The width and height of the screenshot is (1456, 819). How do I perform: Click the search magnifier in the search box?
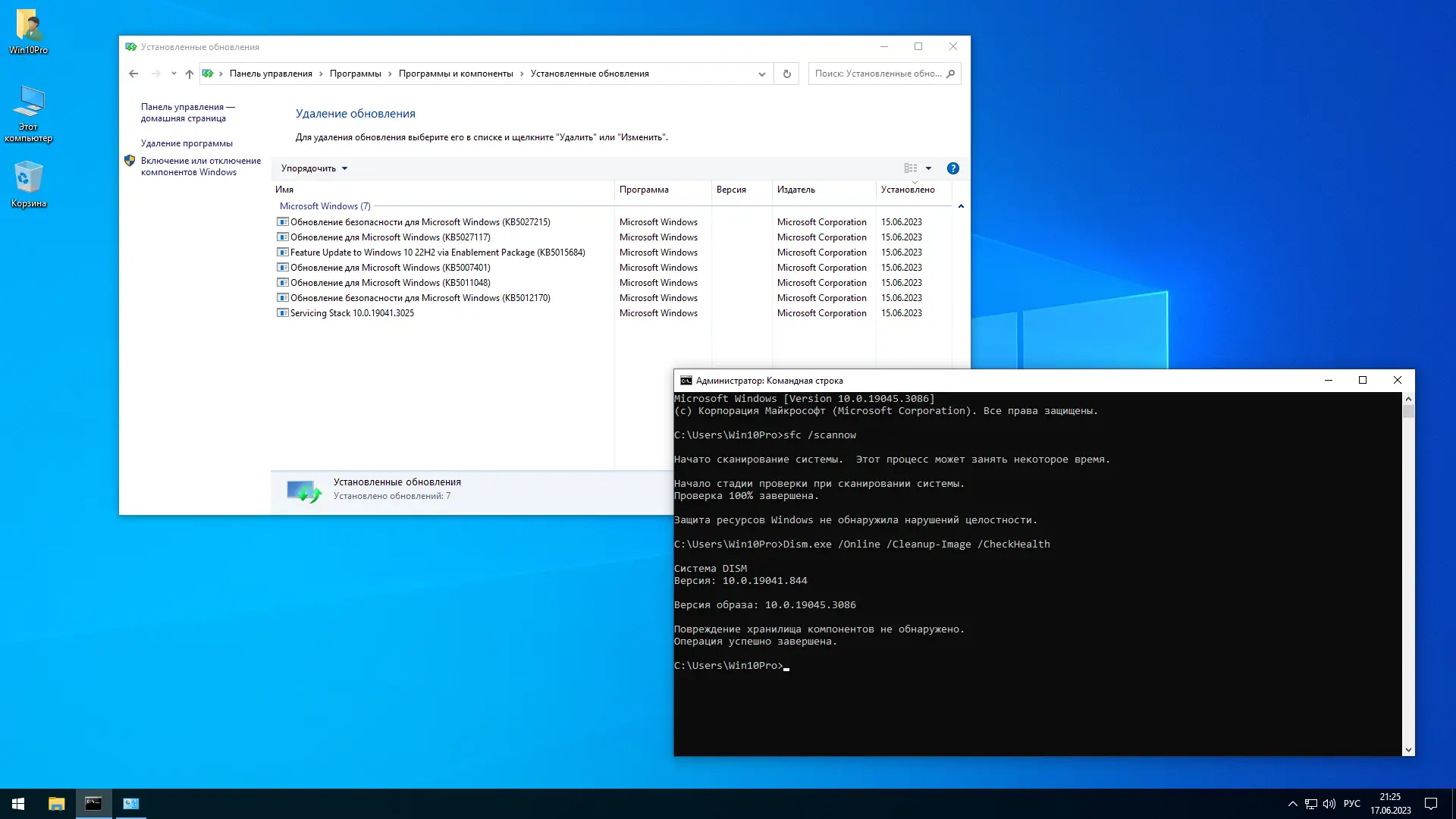click(950, 74)
